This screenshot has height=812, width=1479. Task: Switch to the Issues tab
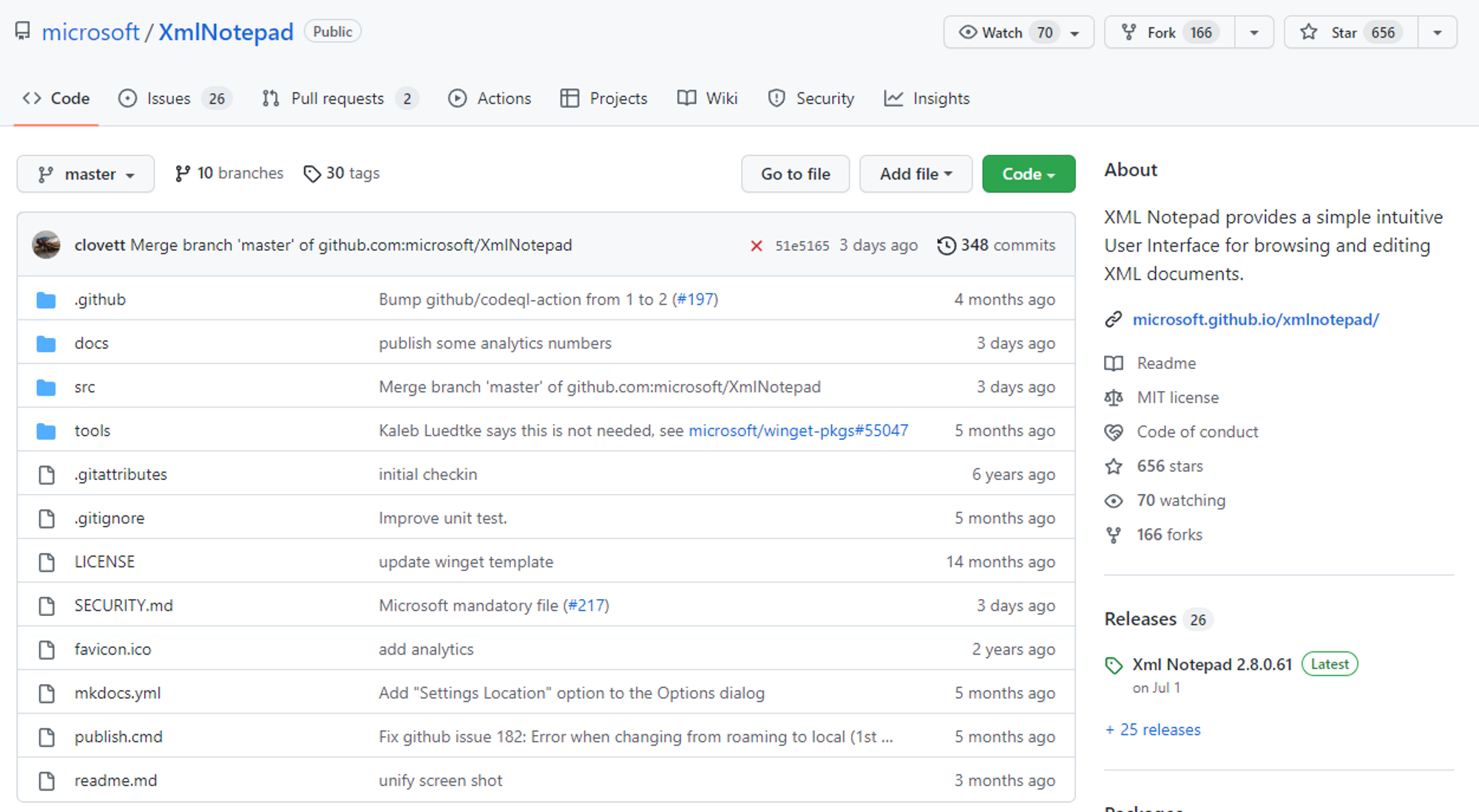click(x=175, y=98)
